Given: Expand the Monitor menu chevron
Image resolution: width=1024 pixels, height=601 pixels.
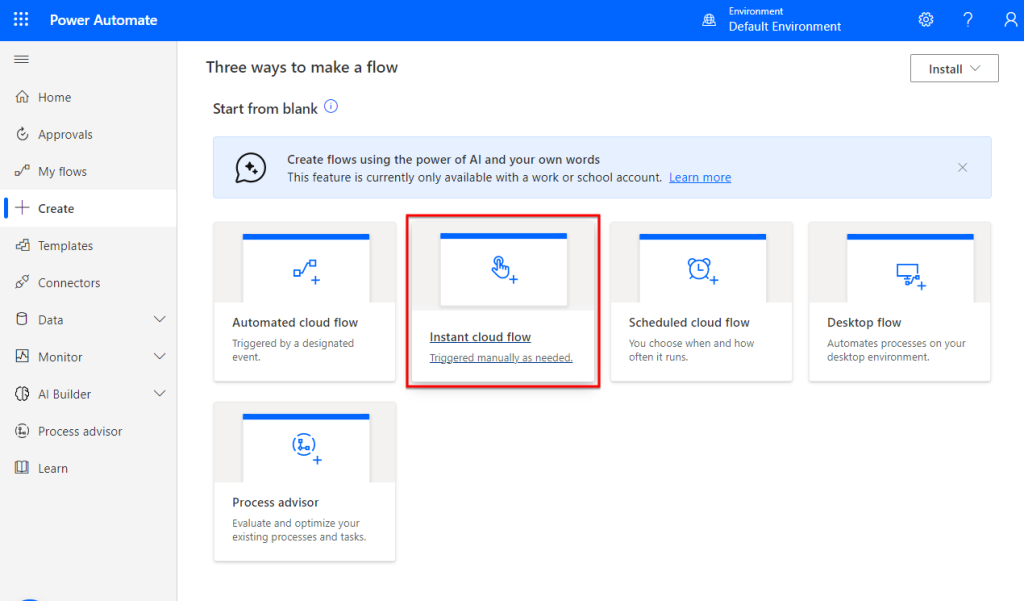Looking at the screenshot, I should [159, 356].
